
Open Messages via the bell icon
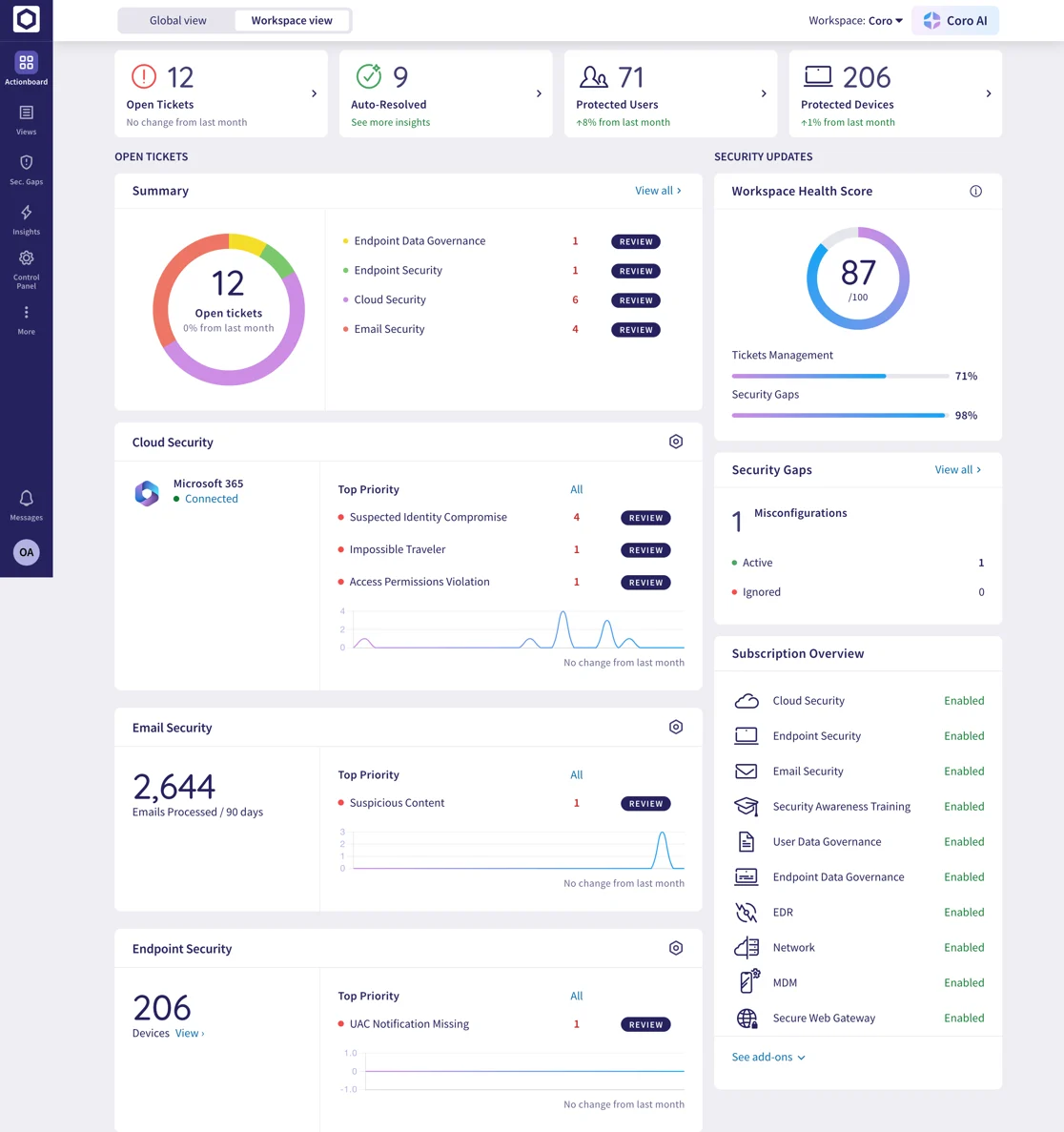point(26,504)
